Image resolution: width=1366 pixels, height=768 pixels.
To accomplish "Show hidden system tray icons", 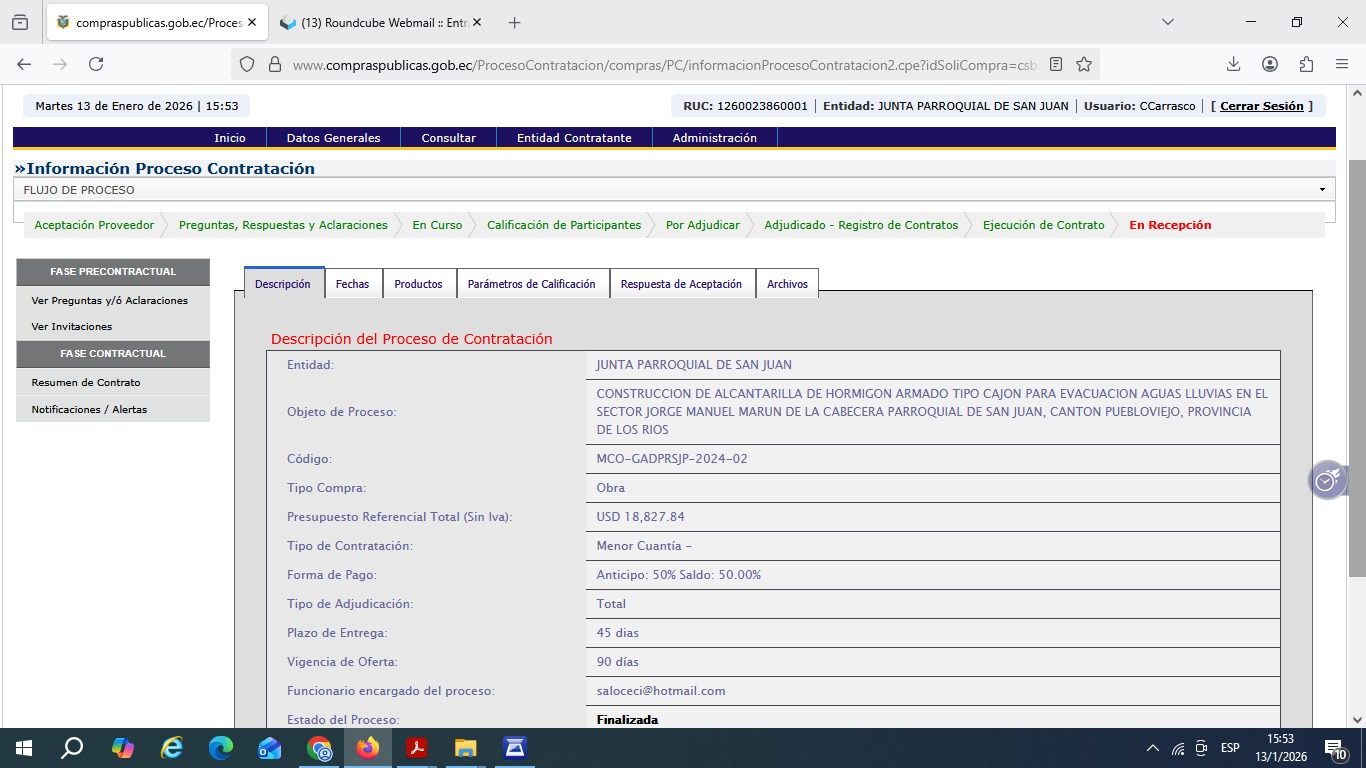I will click(x=1152, y=748).
